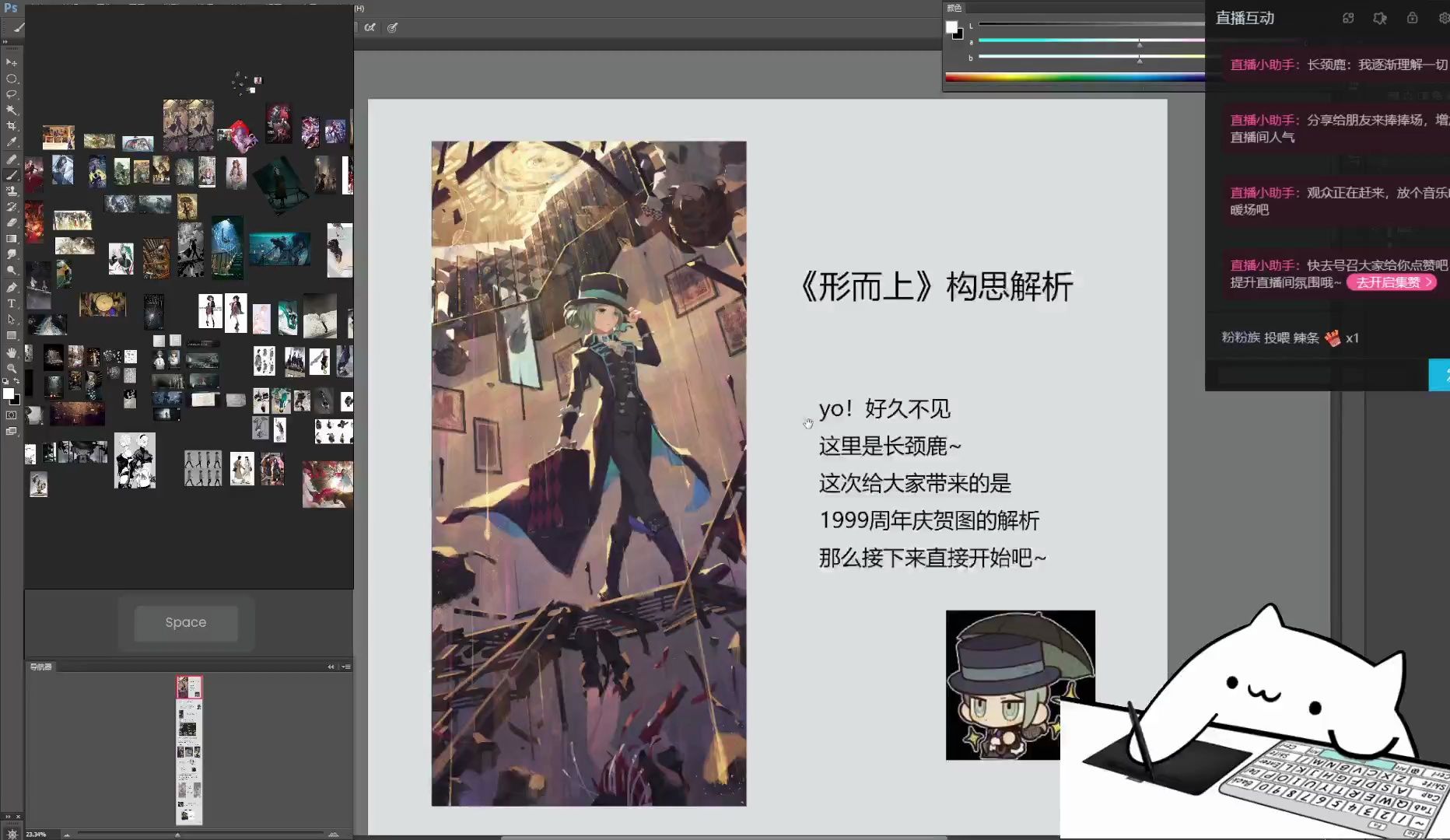The width and height of the screenshot is (1450, 840).
Task: Switch to the 颜色 Color panel tab
Action: tap(954, 8)
